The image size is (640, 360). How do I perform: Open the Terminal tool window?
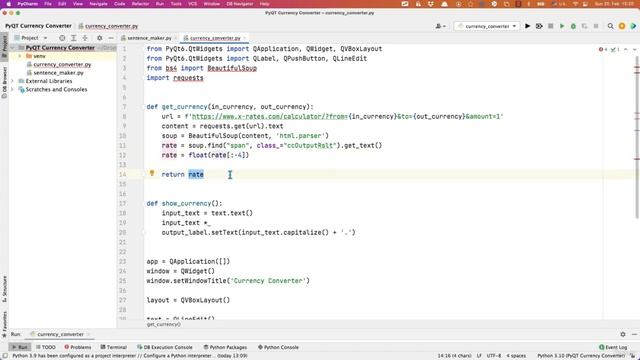(x=113, y=347)
